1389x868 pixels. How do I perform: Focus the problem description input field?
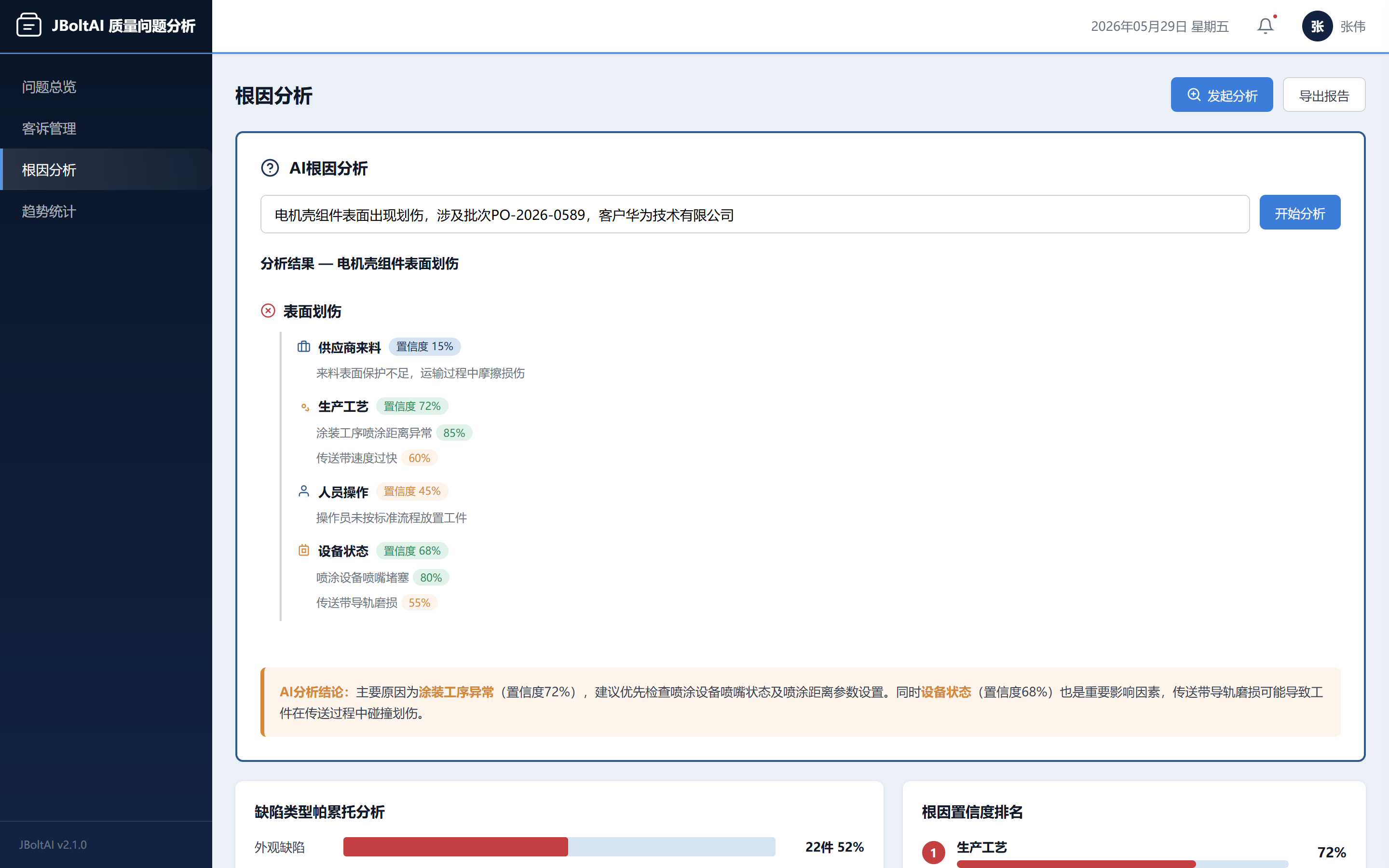click(x=755, y=214)
